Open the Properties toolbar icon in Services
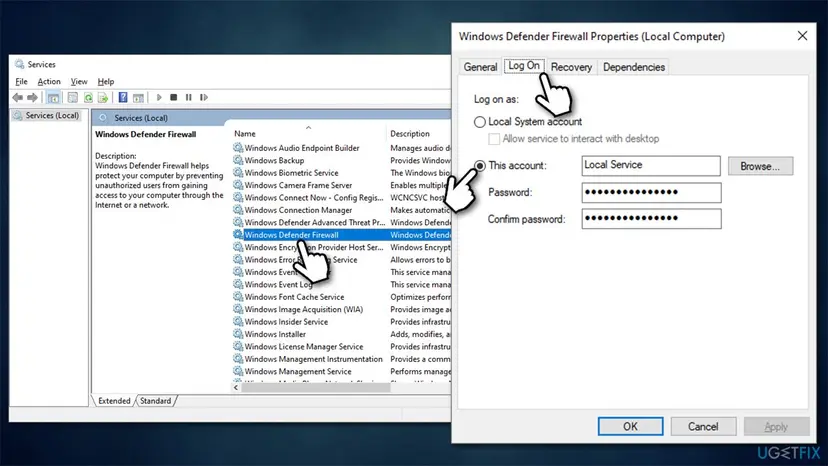This screenshot has height=466, width=828. click(73, 97)
